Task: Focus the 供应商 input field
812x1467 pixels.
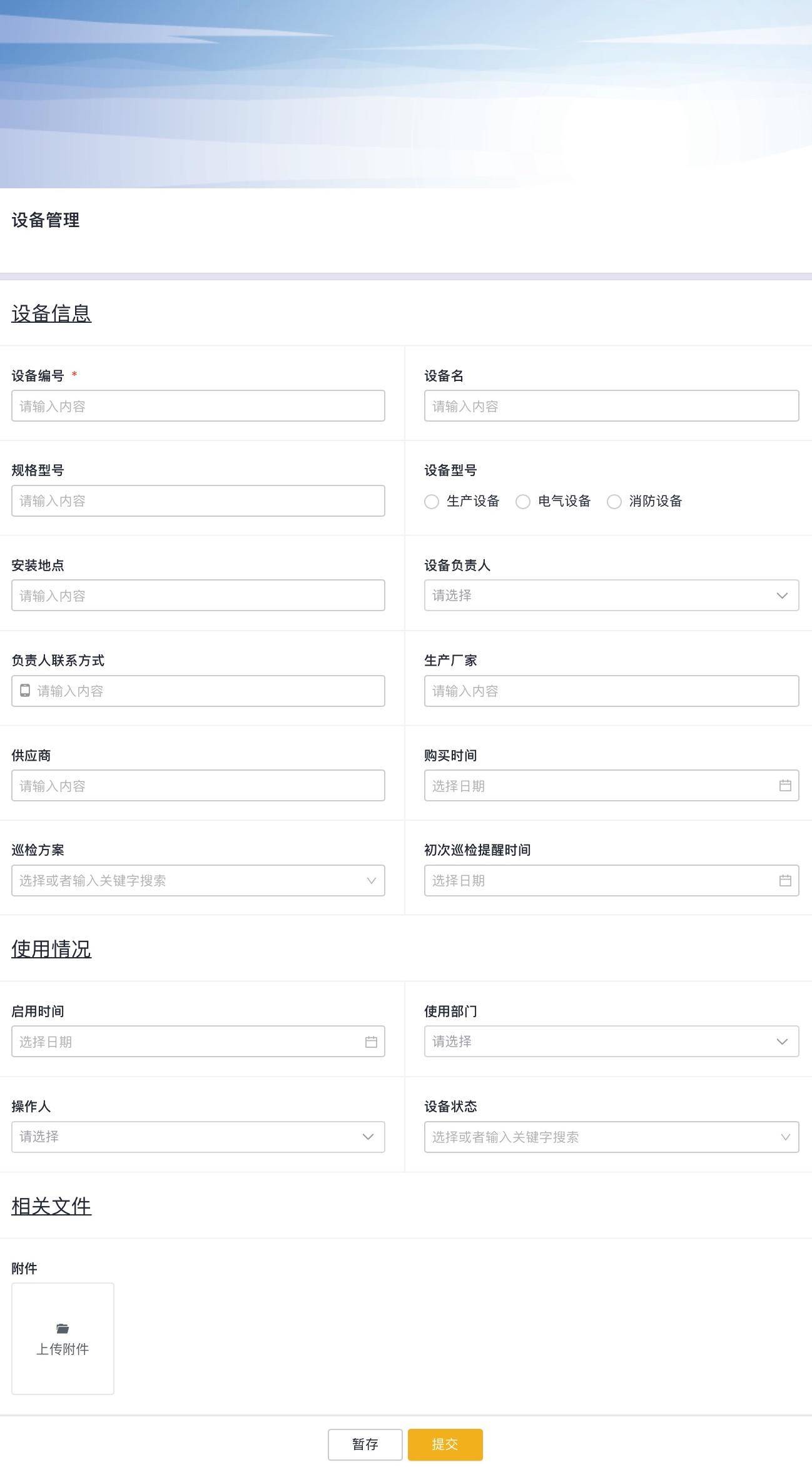Action: (x=198, y=785)
